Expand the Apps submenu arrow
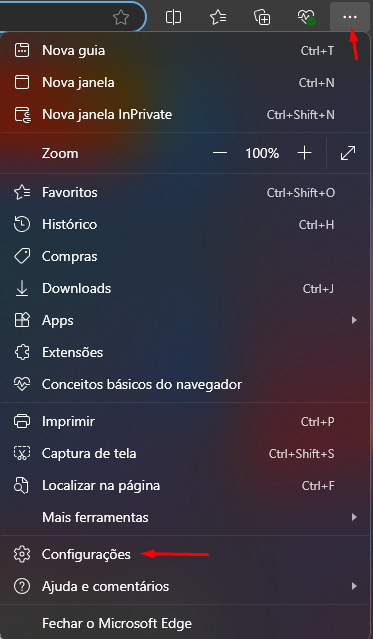The height and width of the screenshot is (639, 373). (x=354, y=320)
